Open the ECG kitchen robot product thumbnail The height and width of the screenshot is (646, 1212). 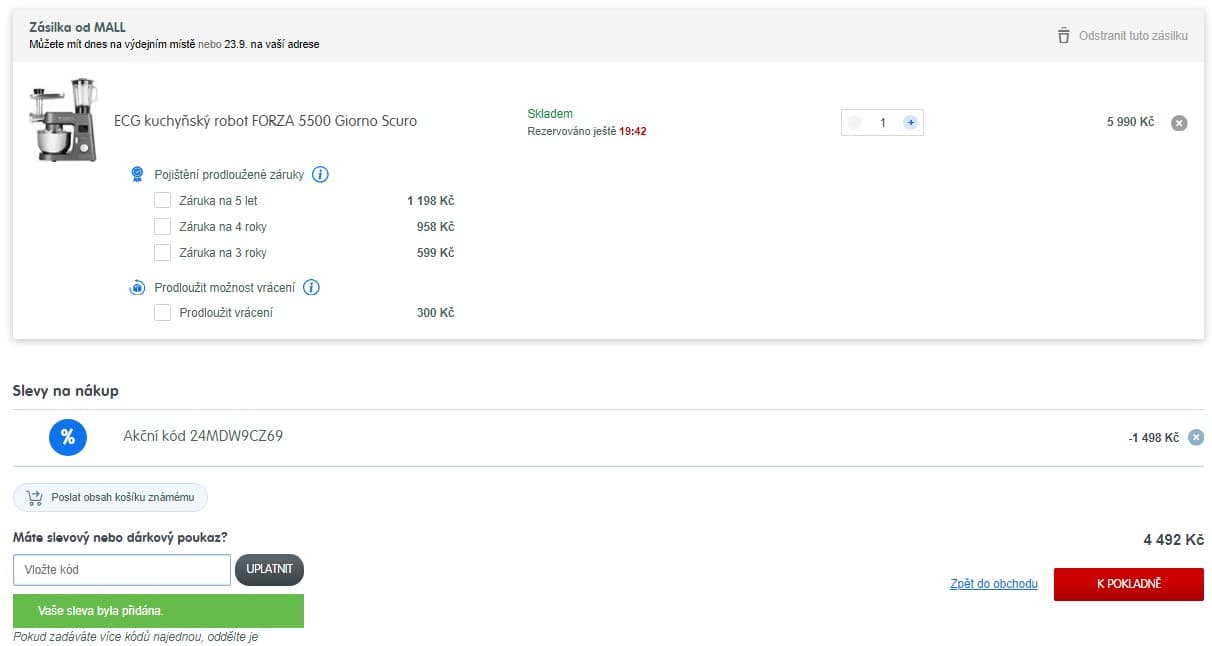pos(64,120)
